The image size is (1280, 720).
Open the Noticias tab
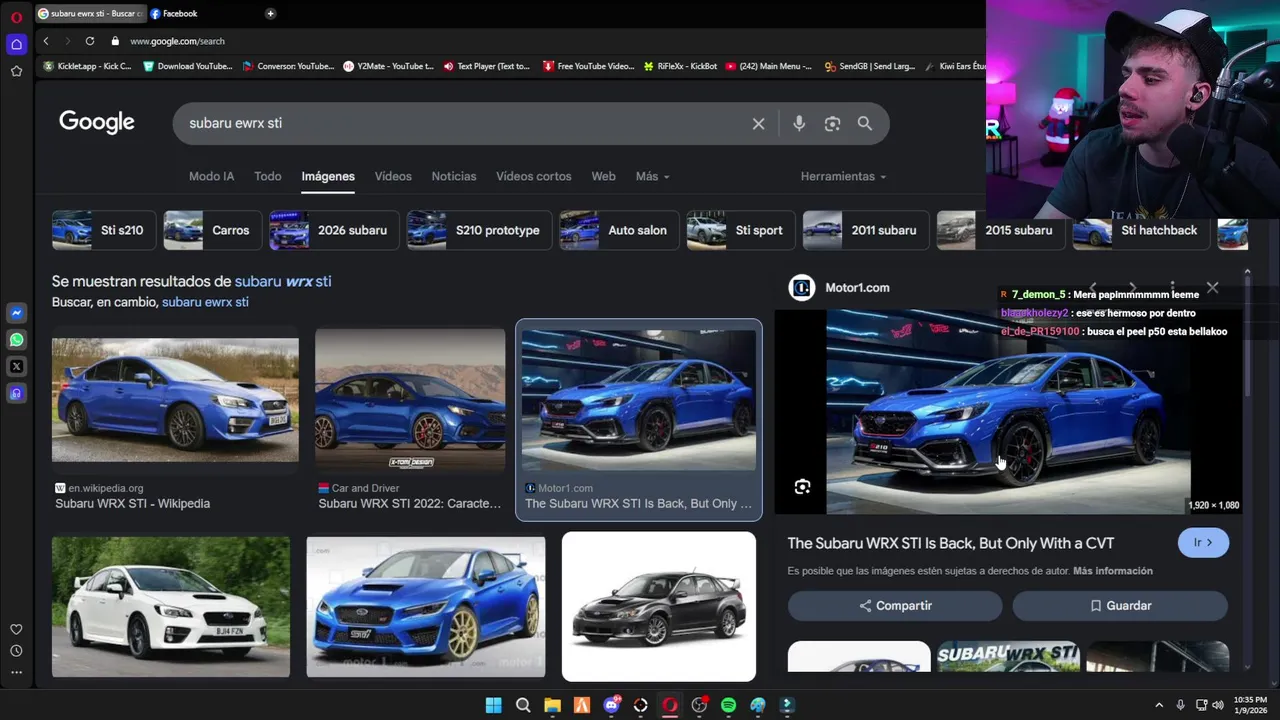pos(454,176)
